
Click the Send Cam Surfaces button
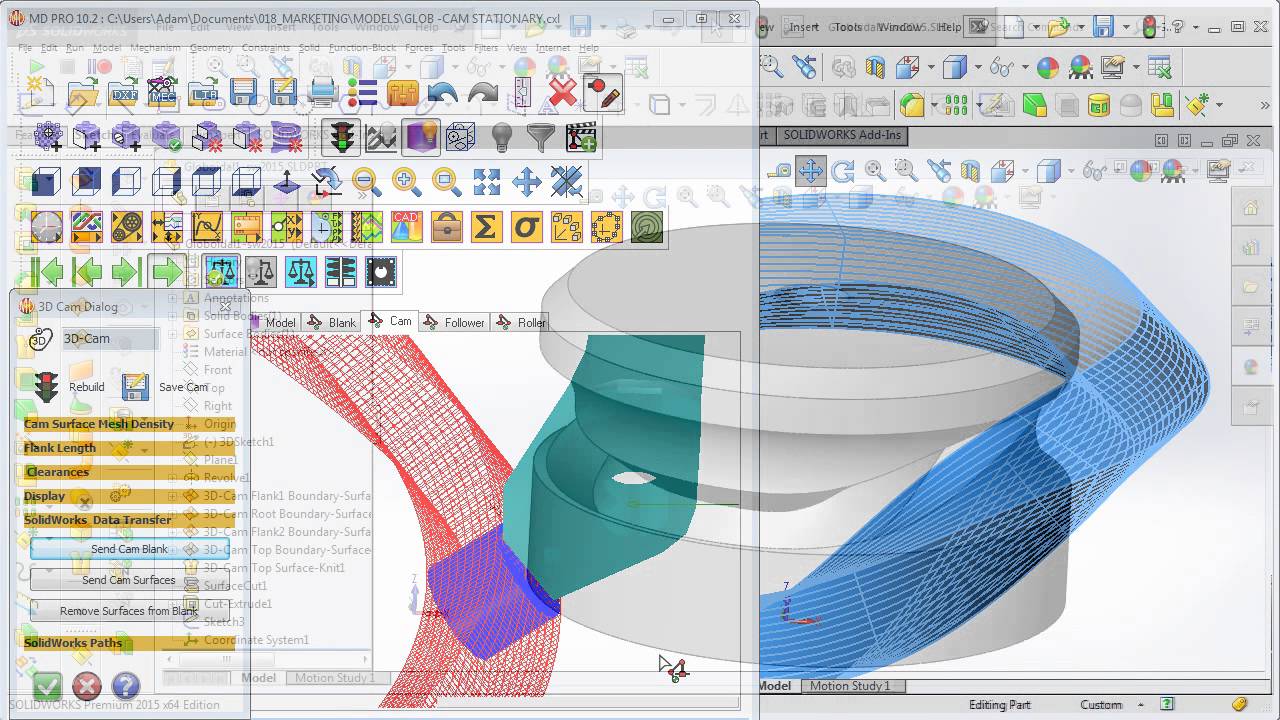(x=129, y=580)
